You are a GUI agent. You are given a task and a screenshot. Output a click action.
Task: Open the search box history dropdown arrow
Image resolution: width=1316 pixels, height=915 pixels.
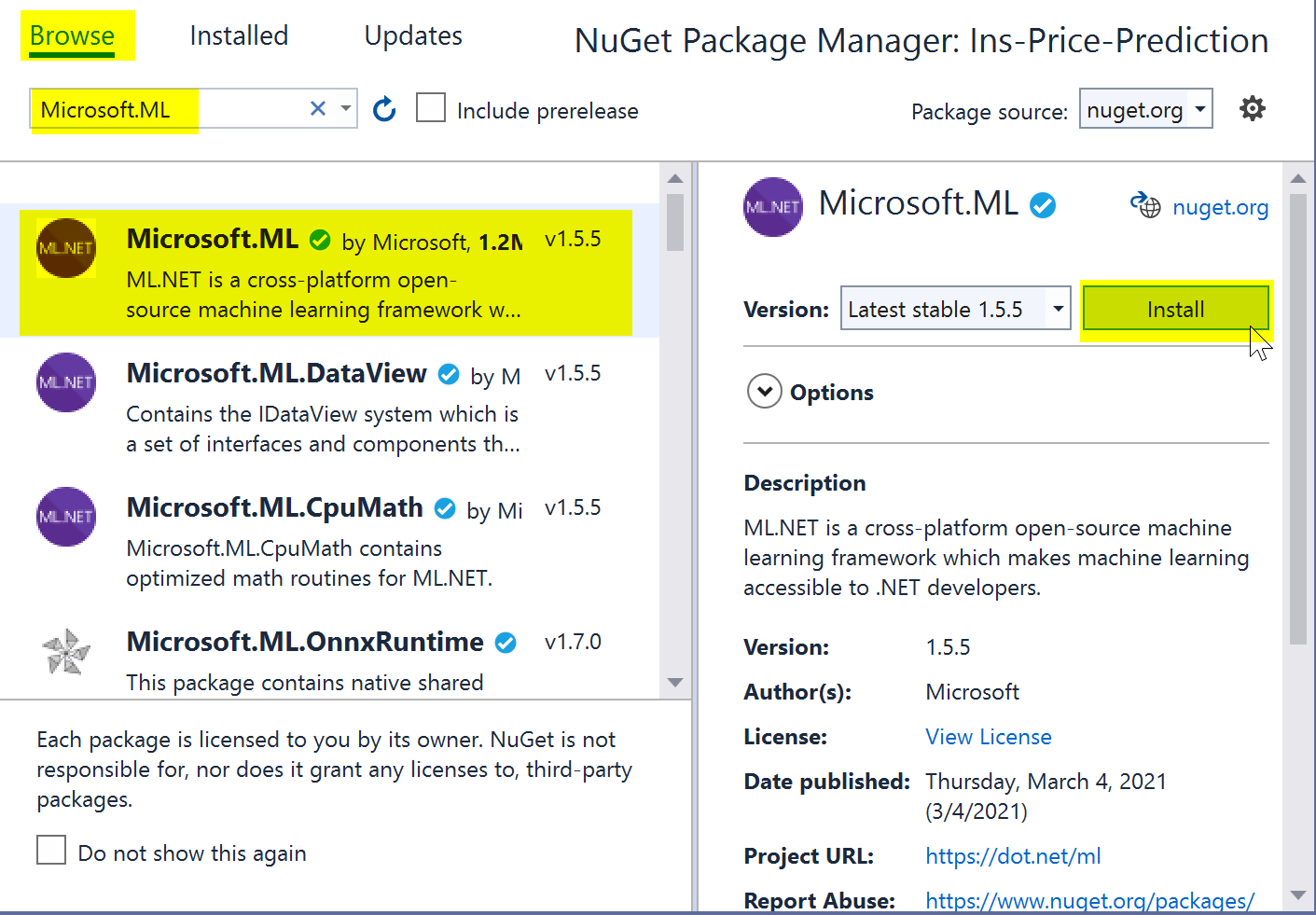[x=346, y=109]
